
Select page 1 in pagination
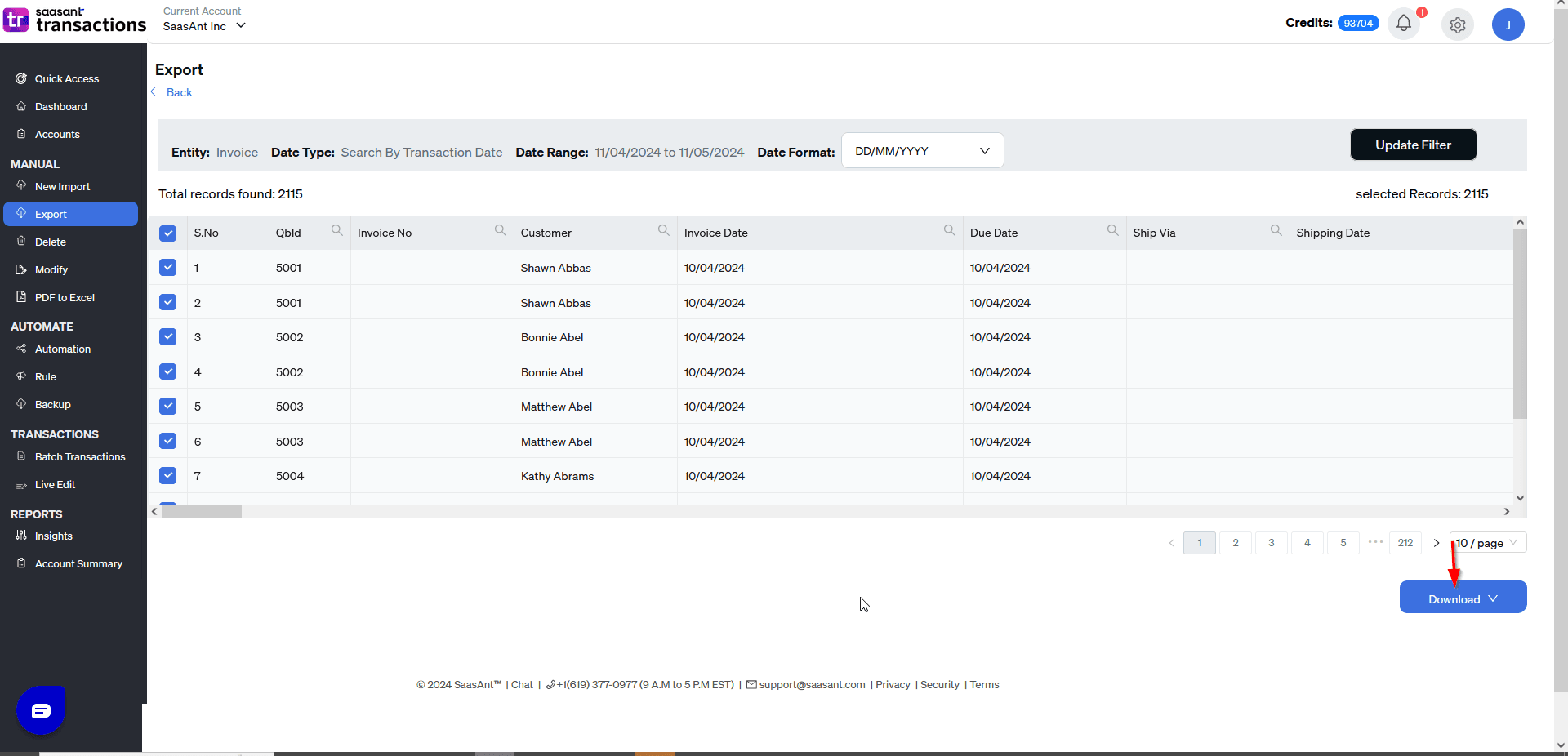tap(1200, 543)
